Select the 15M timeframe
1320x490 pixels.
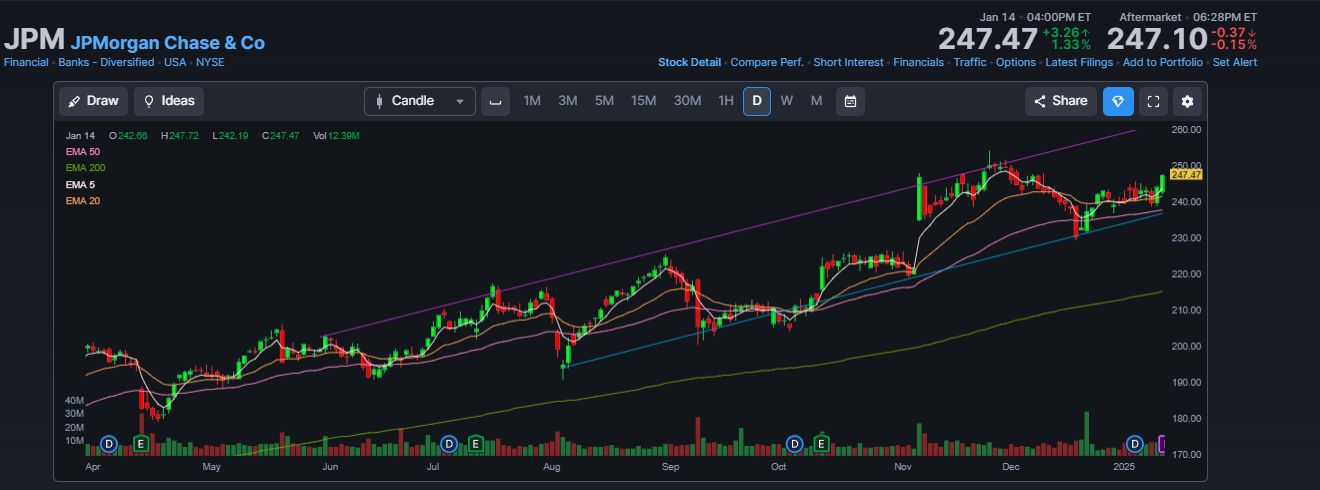click(x=643, y=101)
